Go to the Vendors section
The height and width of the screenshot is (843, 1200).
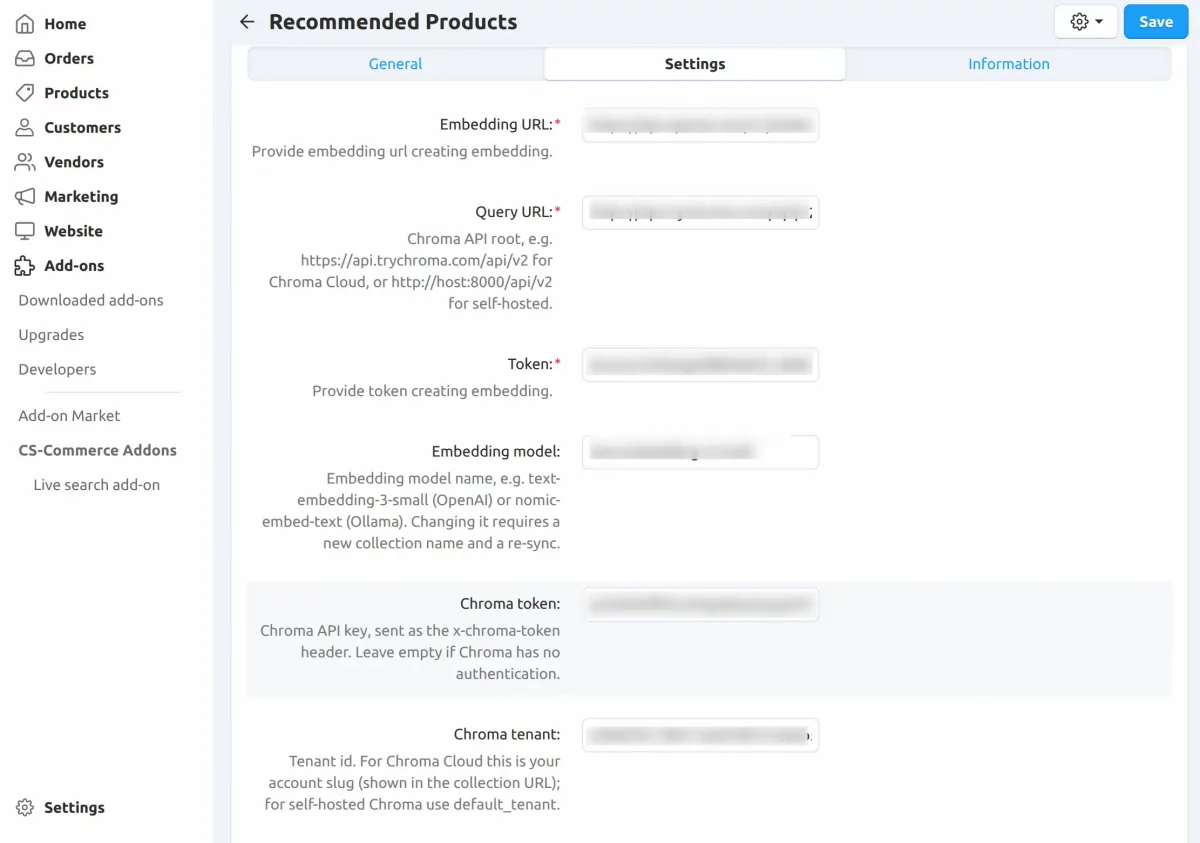[74, 162]
